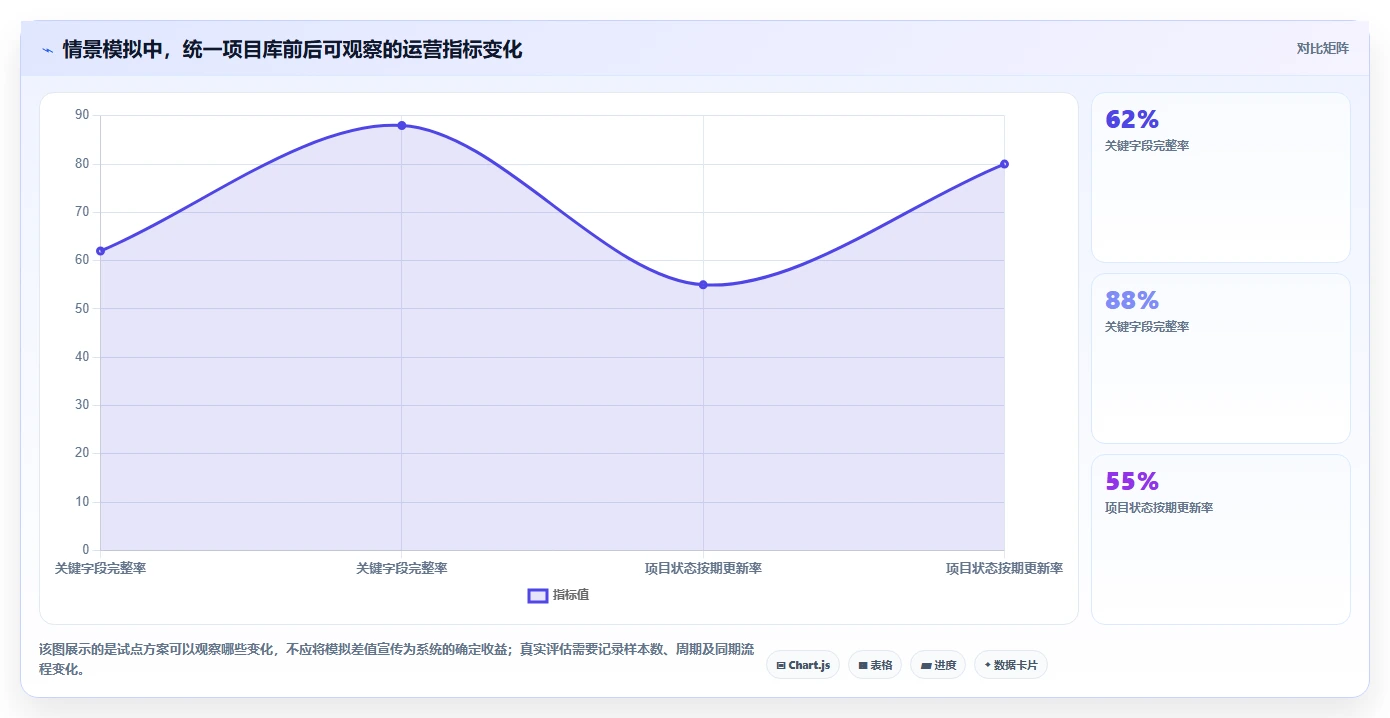Click the chart data point at value 80

click(x=1004, y=164)
